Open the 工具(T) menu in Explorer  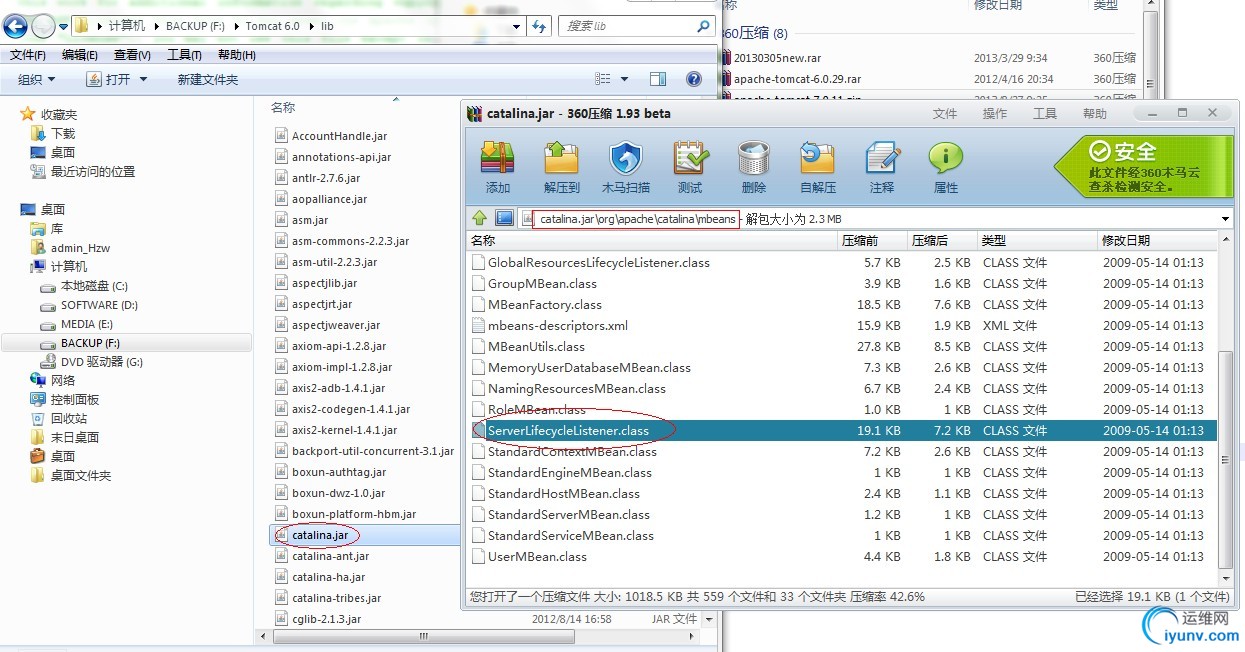tap(184, 55)
